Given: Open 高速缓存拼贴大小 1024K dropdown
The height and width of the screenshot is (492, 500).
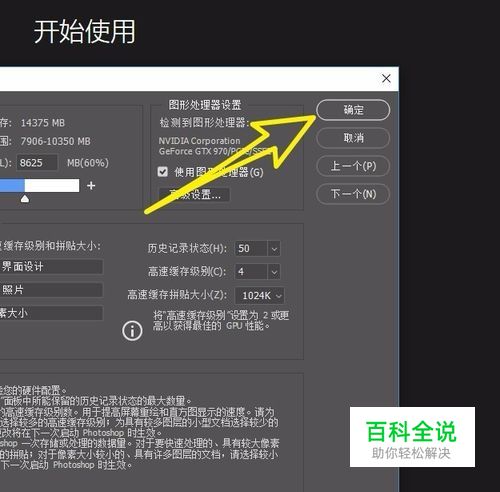Looking at the screenshot, I should pyautogui.click(x=260, y=295).
